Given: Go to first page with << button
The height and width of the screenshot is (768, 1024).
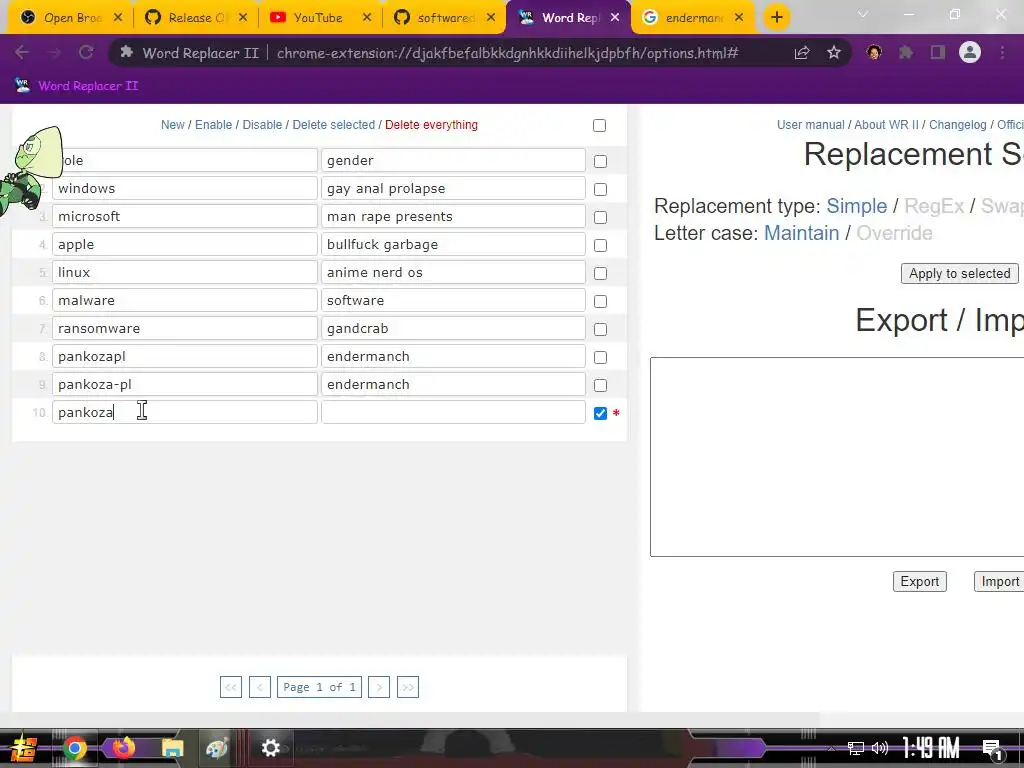Looking at the screenshot, I should pos(231,687).
